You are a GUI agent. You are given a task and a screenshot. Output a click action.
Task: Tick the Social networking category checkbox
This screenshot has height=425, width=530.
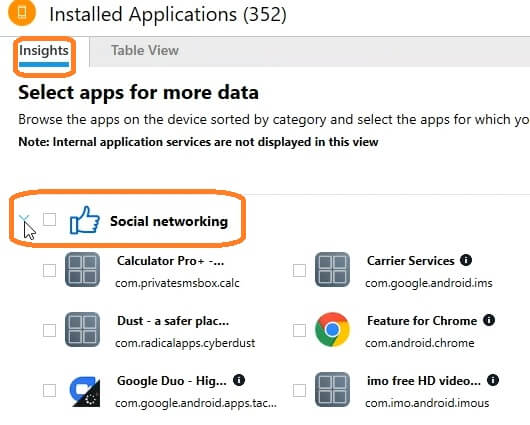[x=49, y=219]
